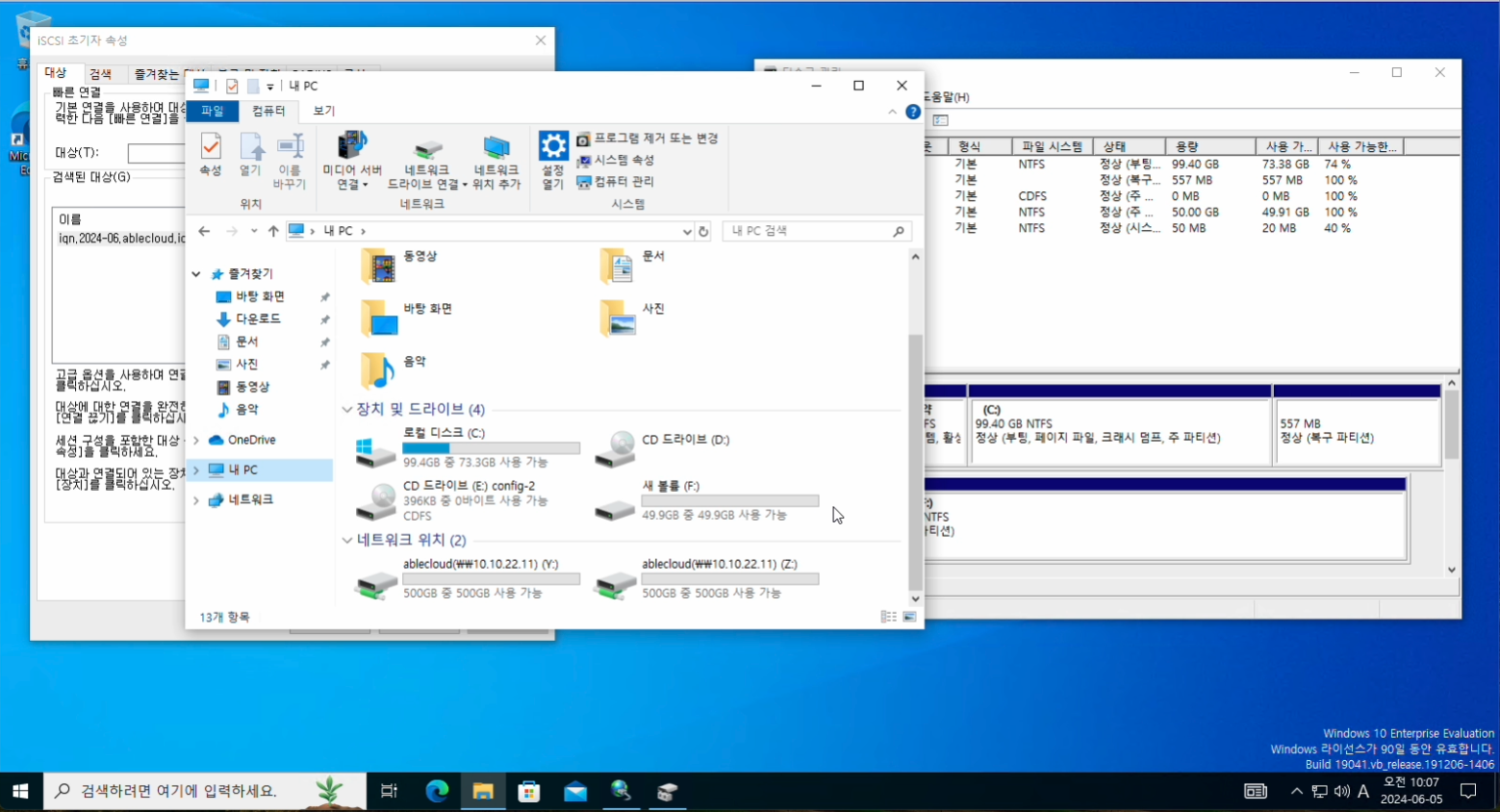The image size is (1500, 812).
Task: Launch Microsoft Edge from the taskbar
Action: point(437,791)
